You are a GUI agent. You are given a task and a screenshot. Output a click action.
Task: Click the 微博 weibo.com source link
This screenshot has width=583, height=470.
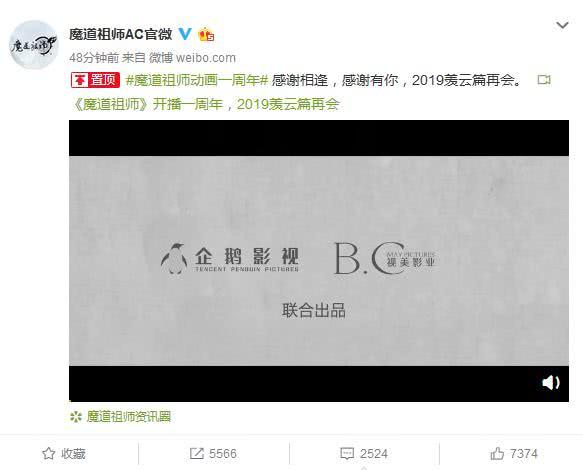(x=192, y=58)
